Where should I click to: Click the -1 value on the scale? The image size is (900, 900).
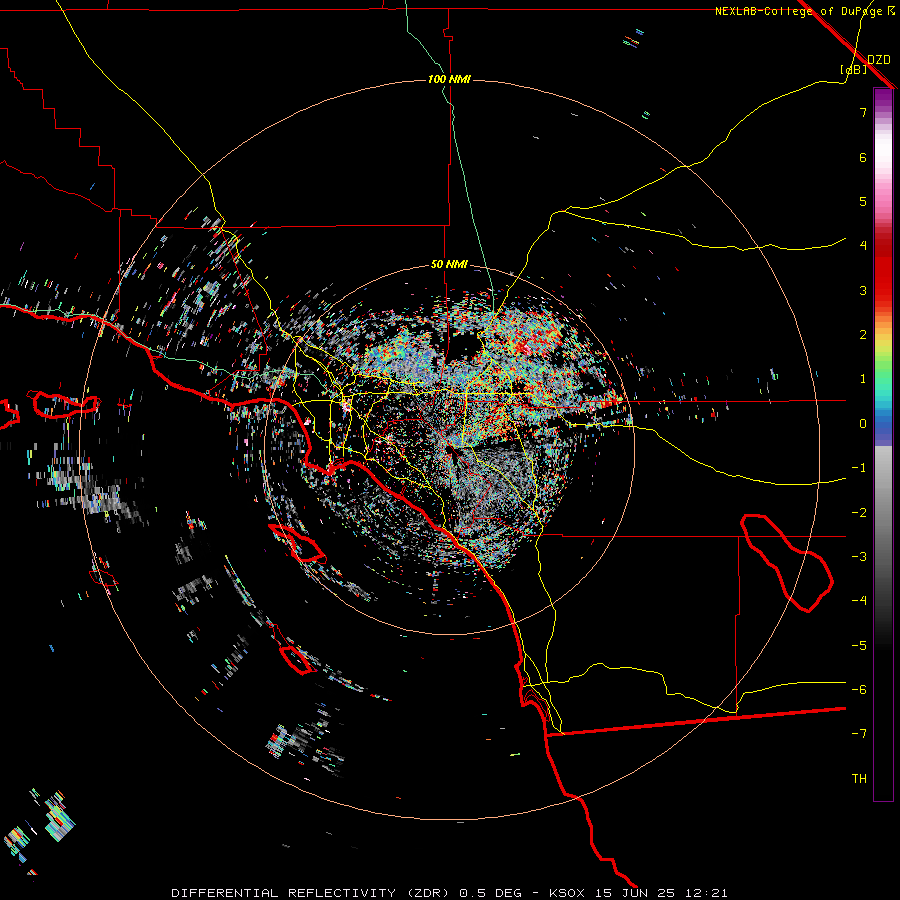(x=859, y=468)
